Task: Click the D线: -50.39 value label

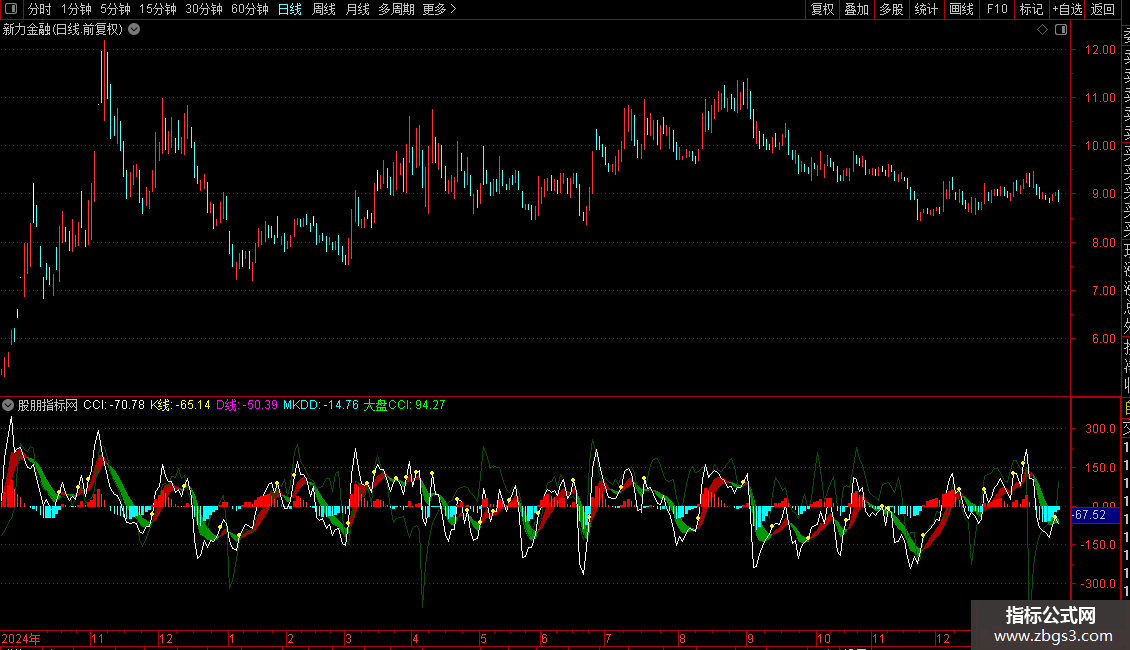Action: [246, 405]
